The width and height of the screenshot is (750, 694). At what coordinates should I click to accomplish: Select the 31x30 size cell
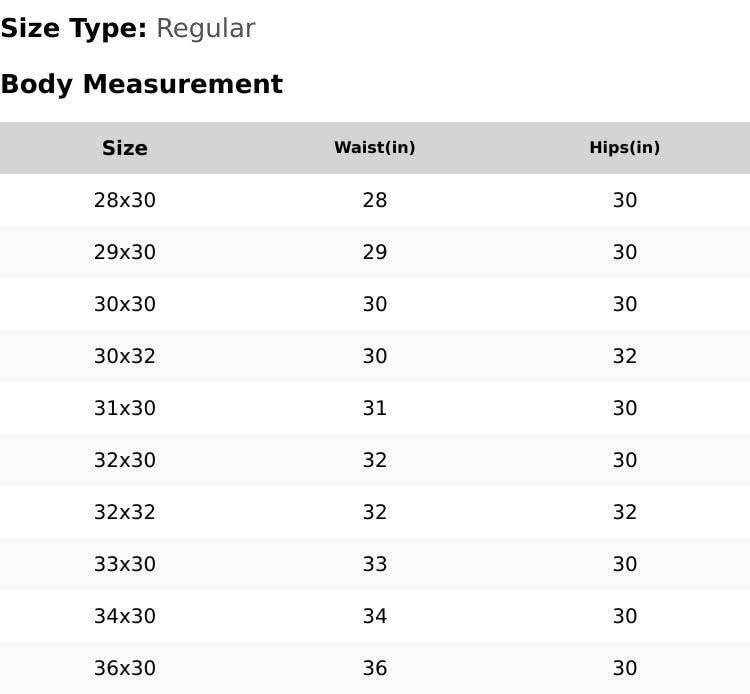tap(125, 408)
